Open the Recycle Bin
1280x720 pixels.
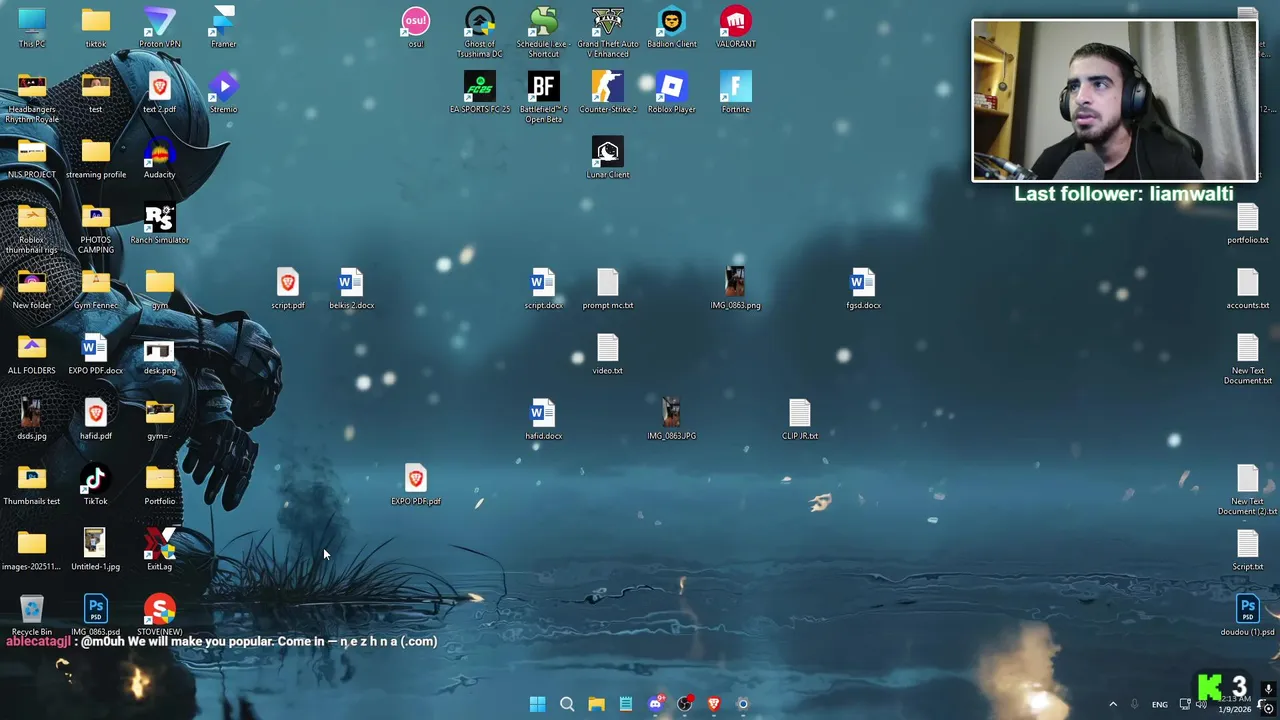click(x=32, y=614)
